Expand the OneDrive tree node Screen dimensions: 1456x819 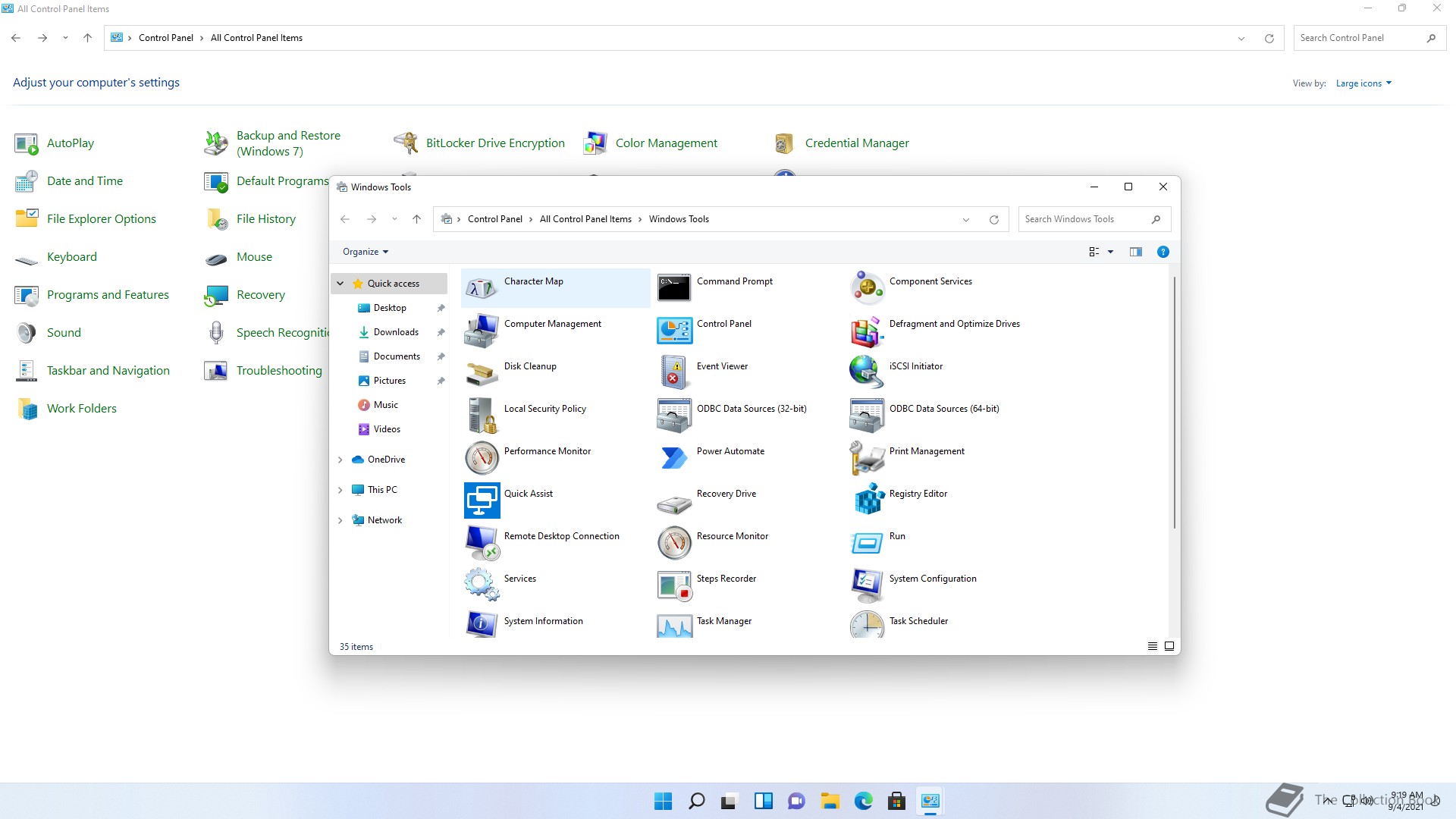pyautogui.click(x=340, y=460)
